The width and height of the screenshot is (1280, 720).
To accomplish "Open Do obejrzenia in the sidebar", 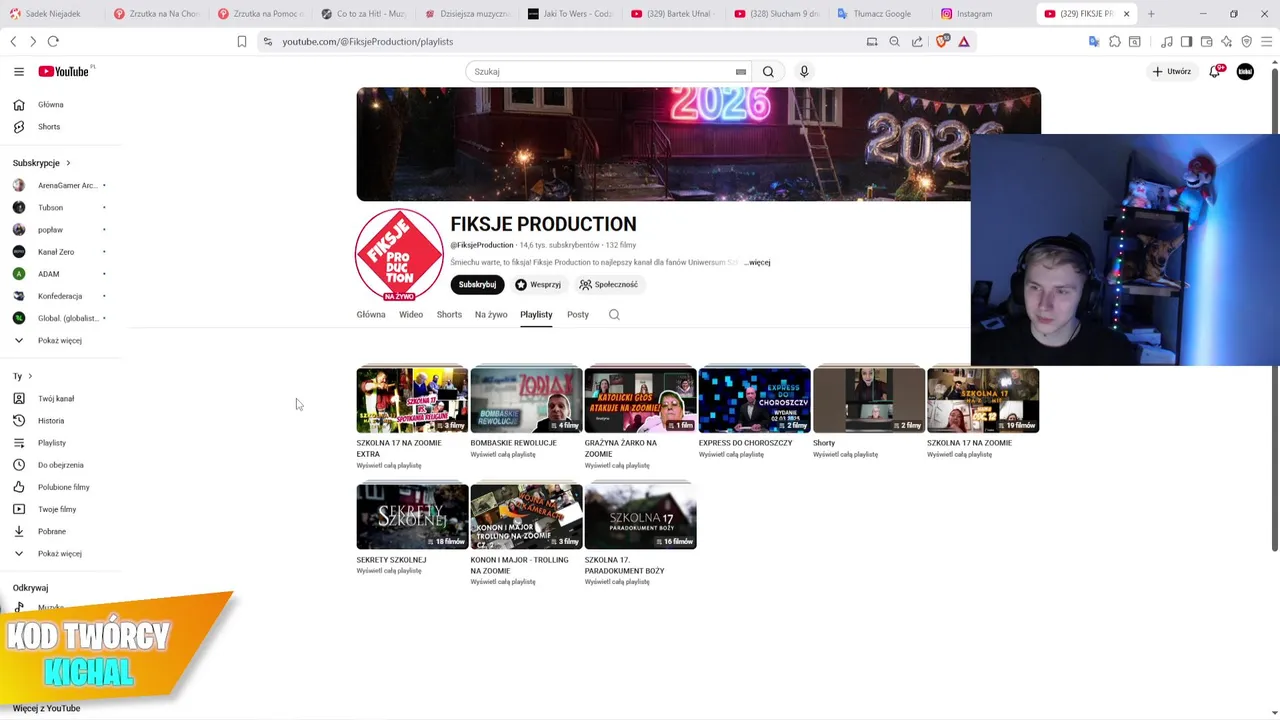I will click(x=60, y=465).
